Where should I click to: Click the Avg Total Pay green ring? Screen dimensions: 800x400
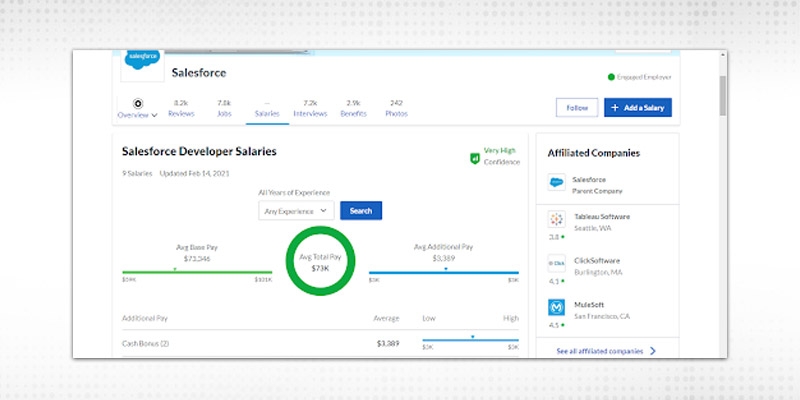tap(320, 261)
